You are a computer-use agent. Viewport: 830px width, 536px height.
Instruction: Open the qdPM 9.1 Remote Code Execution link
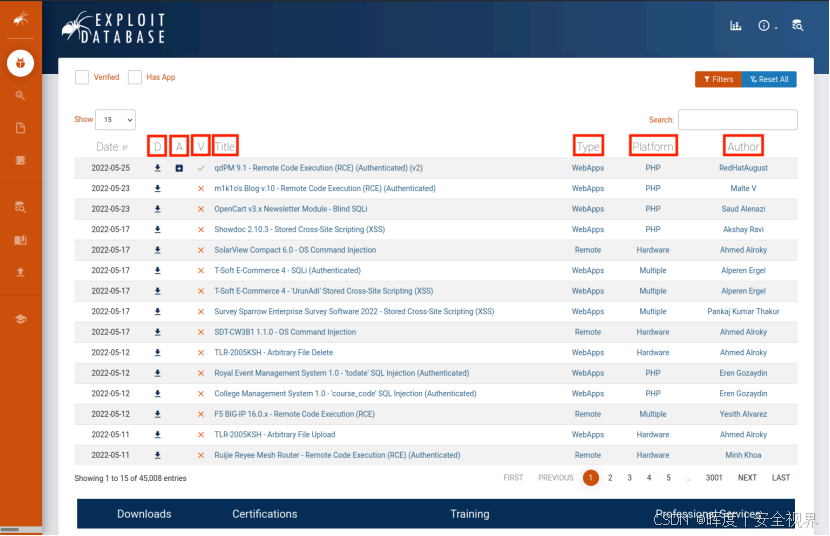click(318, 168)
